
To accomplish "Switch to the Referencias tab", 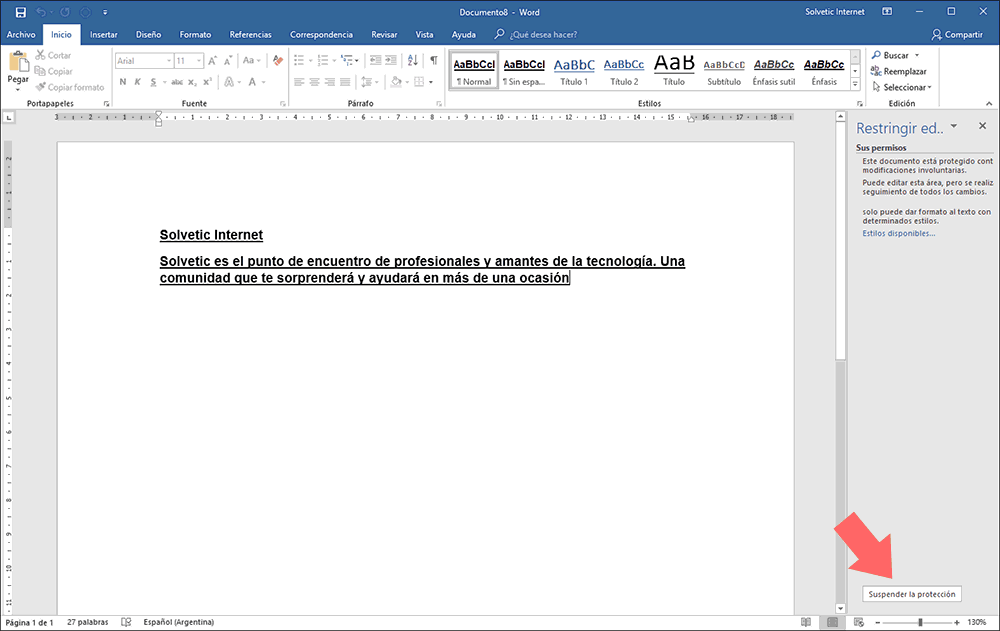I will click(x=250, y=34).
